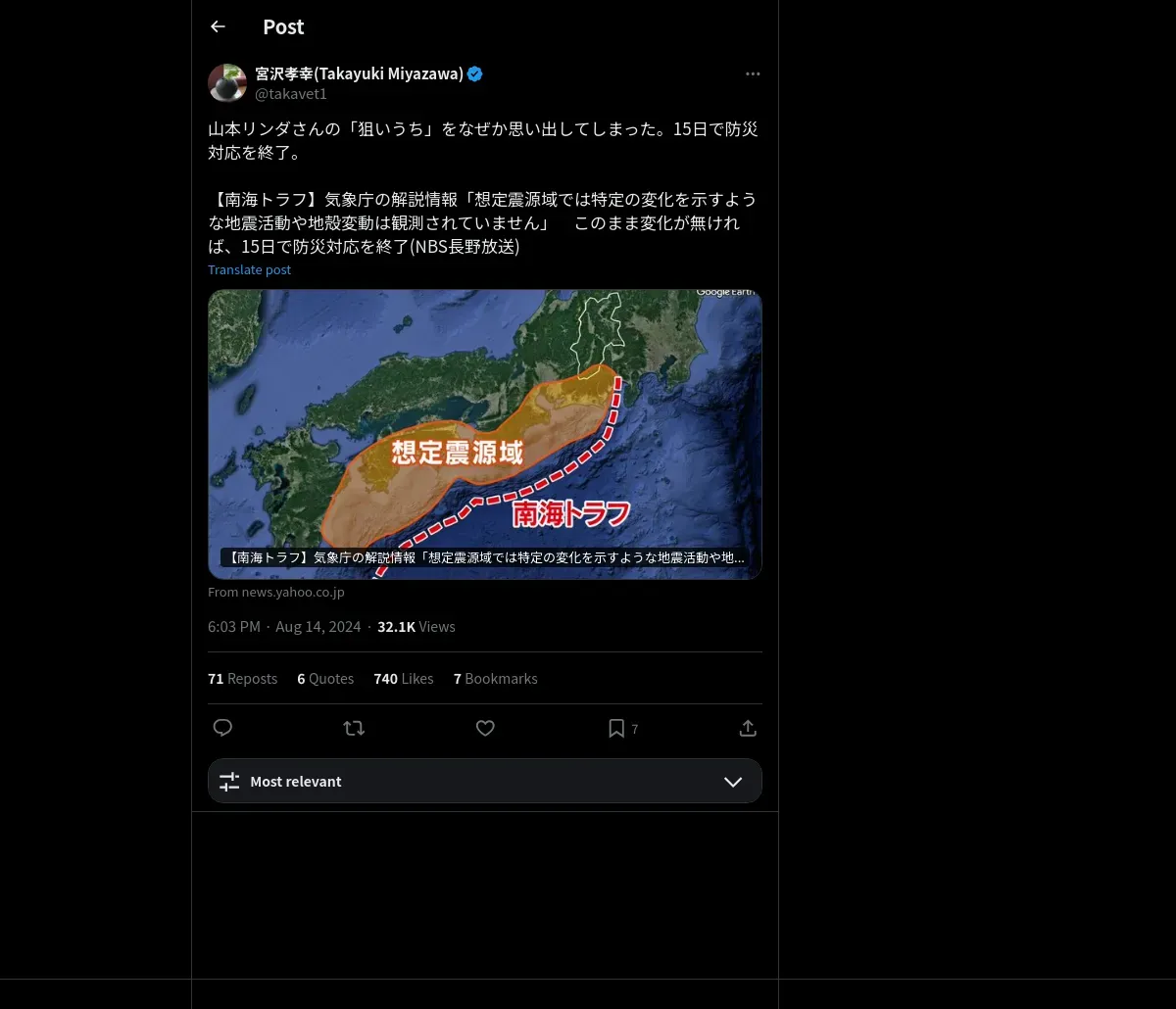Viewport: 1176px width, 1009px height.
Task: Go back using the back arrow
Action: pyautogui.click(x=218, y=26)
